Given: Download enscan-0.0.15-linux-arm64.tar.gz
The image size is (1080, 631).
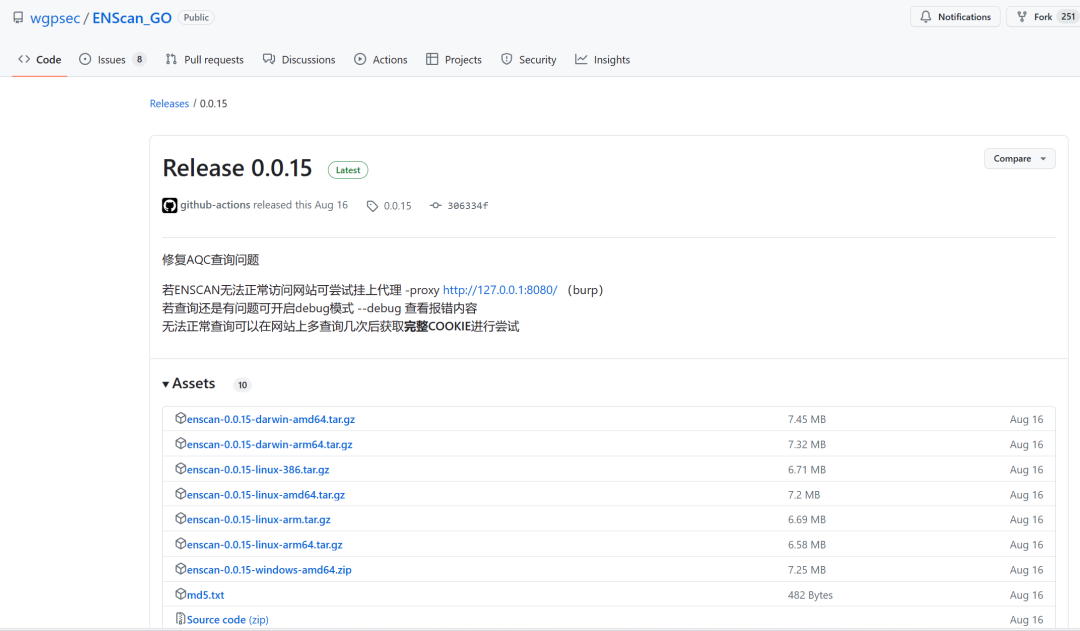Looking at the screenshot, I should tap(264, 545).
